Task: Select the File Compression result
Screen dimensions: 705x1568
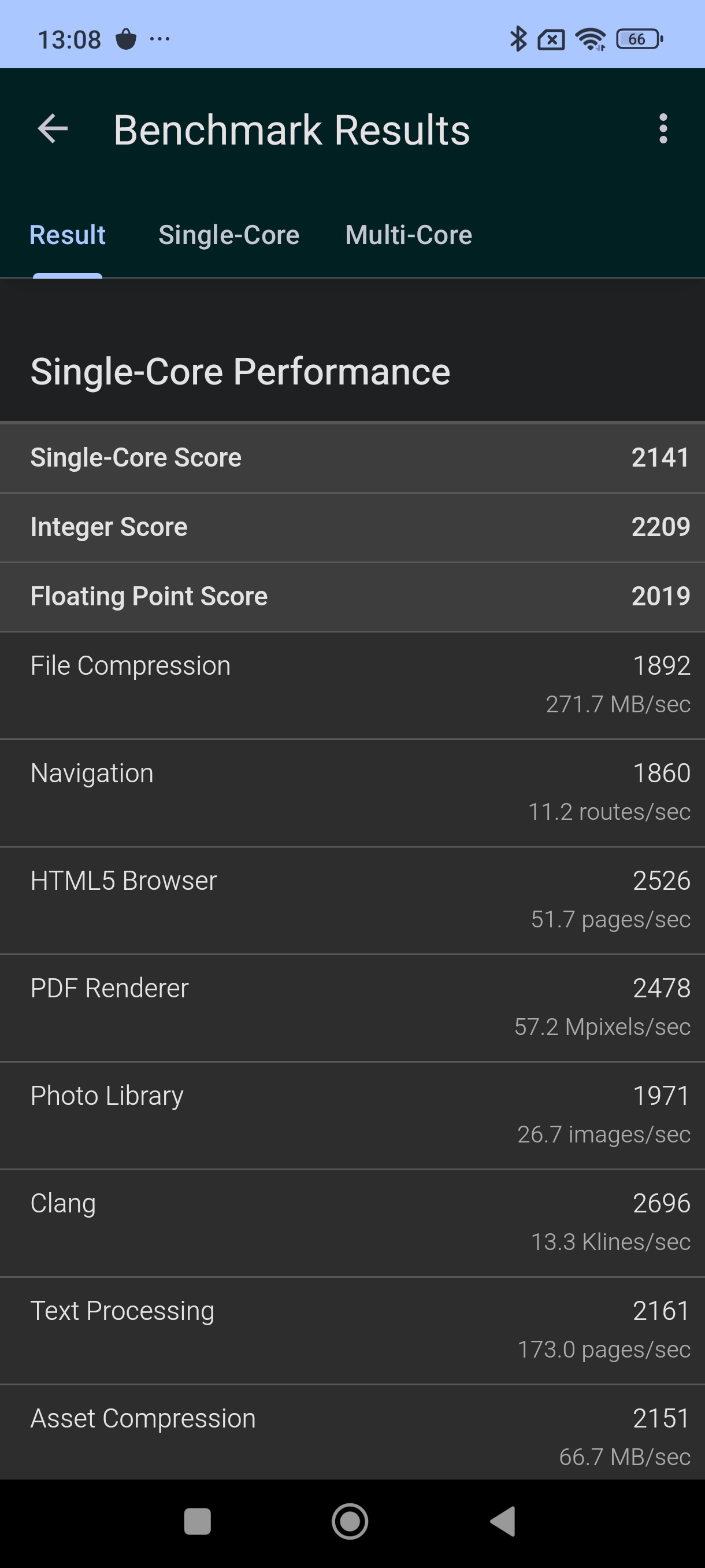Action: (x=353, y=685)
